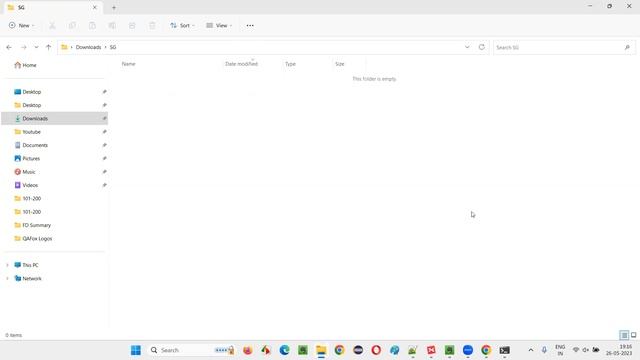Open Opera browser from taskbar
Viewport: 640px width, 360px height.
[x=376, y=350]
